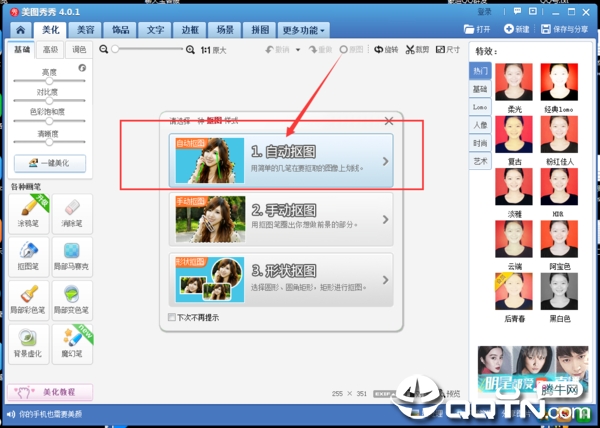The height and width of the screenshot is (428, 600).
Task: Click the 亮度 brightness slider handle
Action: [49, 81]
